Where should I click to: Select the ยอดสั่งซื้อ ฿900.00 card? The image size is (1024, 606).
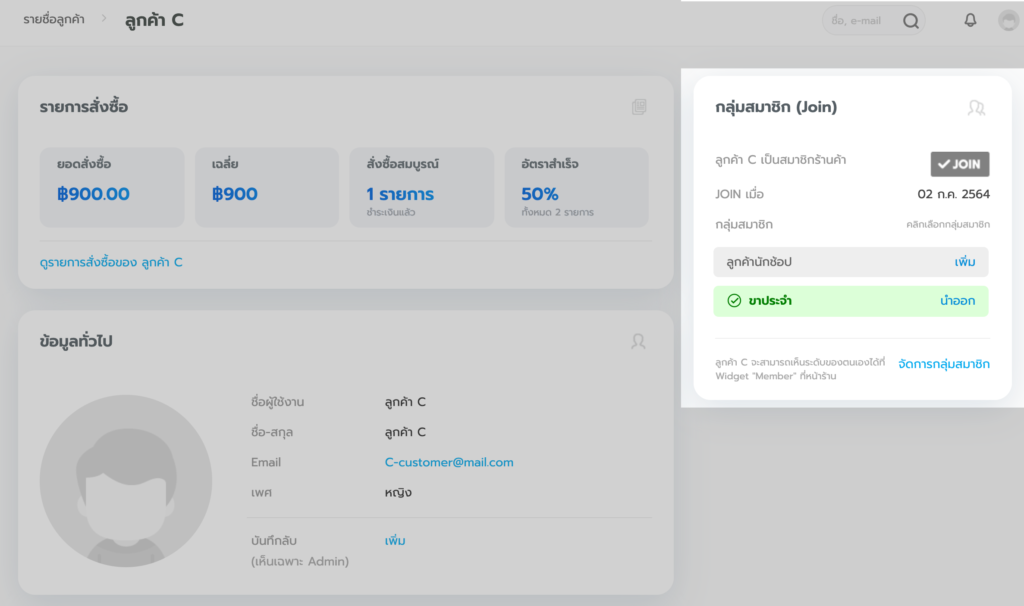(x=112, y=187)
